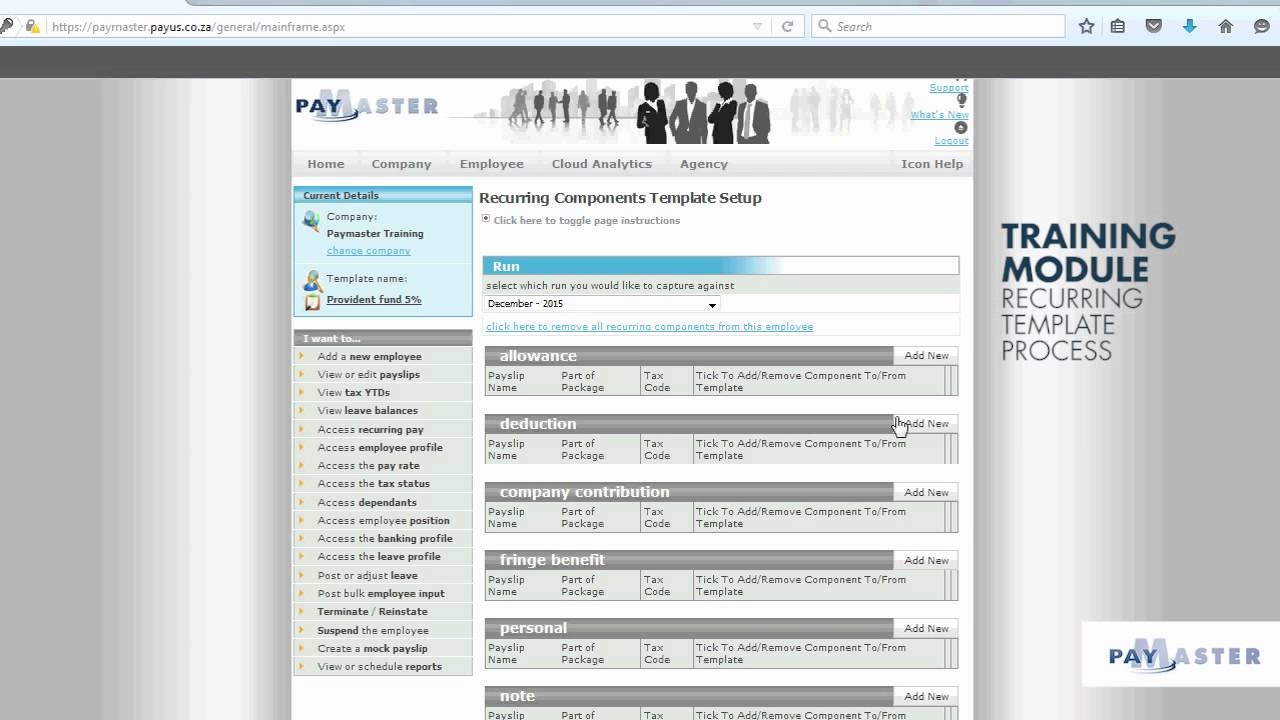Select Access dependants
Viewport: 1280px width, 720px height.
(x=366, y=502)
